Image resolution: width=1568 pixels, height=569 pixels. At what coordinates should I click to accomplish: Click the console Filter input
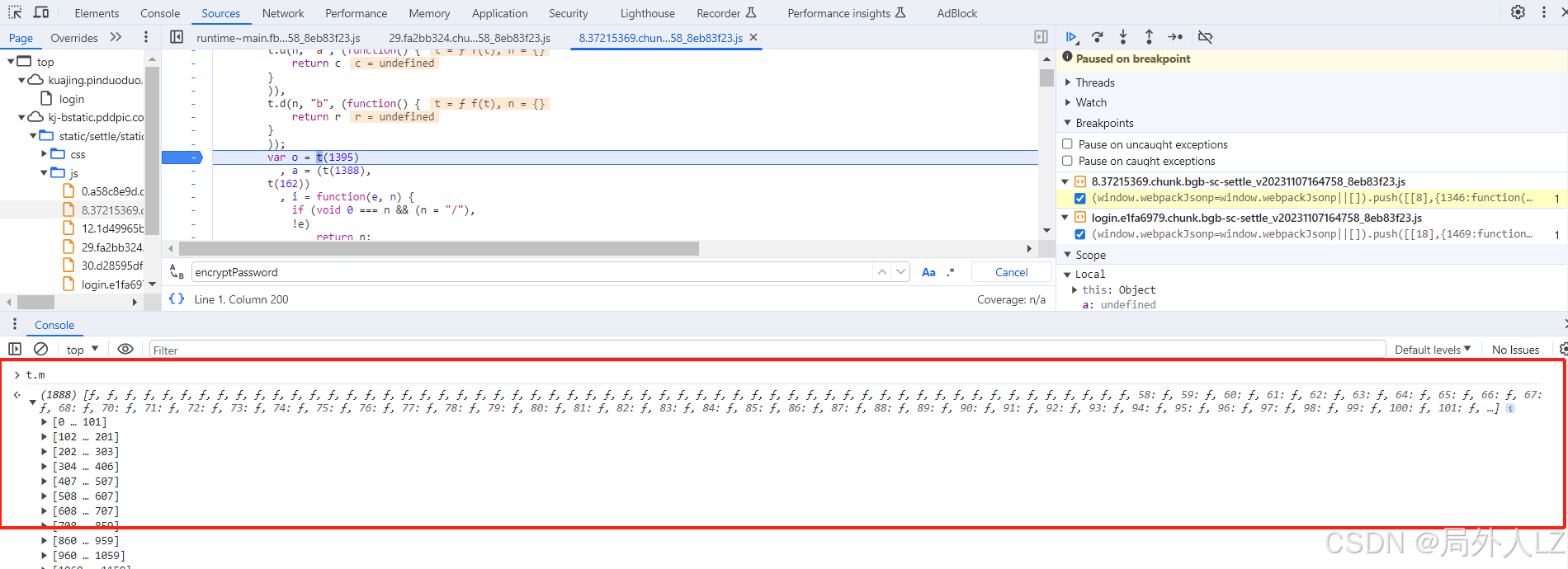(x=767, y=350)
